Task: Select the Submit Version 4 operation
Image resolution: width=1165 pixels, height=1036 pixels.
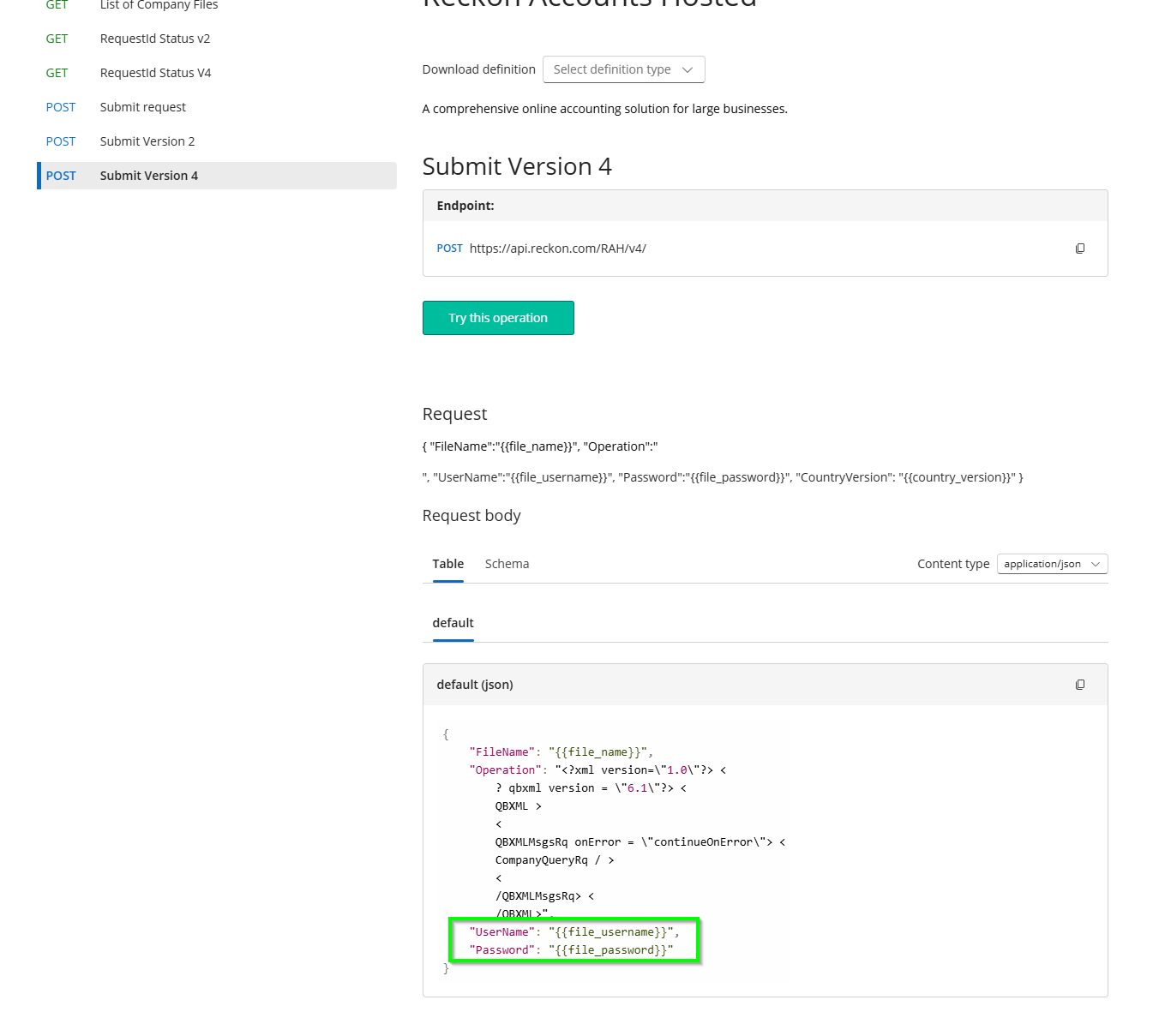Action: tap(217, 176)
